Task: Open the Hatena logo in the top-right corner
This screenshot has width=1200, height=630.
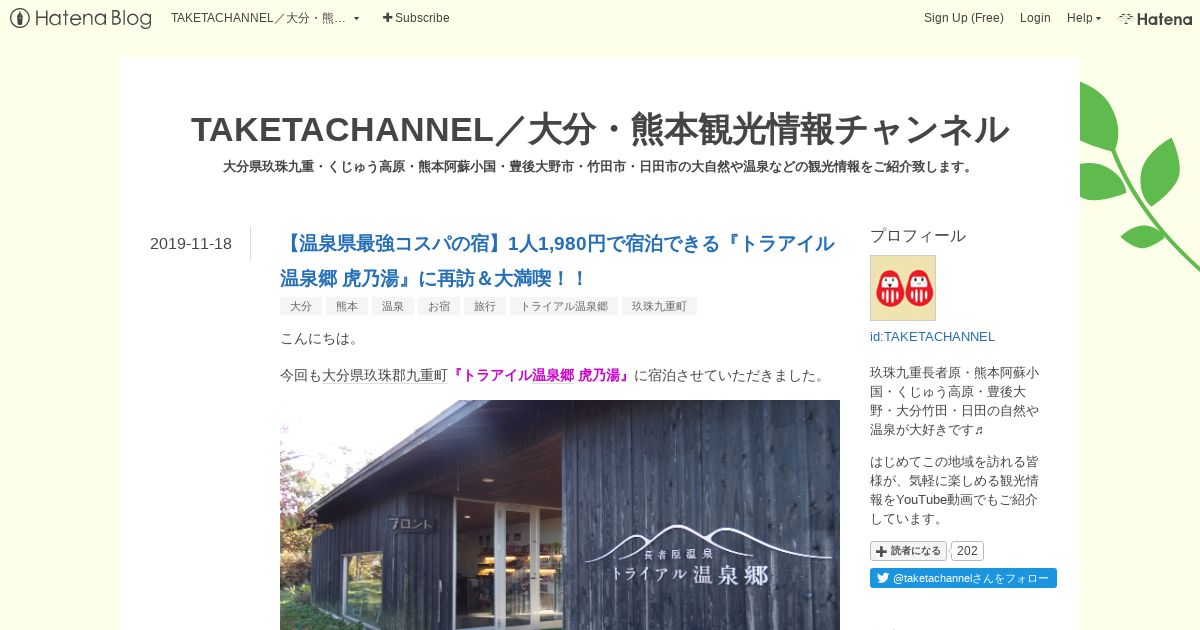Action: 1155,18
